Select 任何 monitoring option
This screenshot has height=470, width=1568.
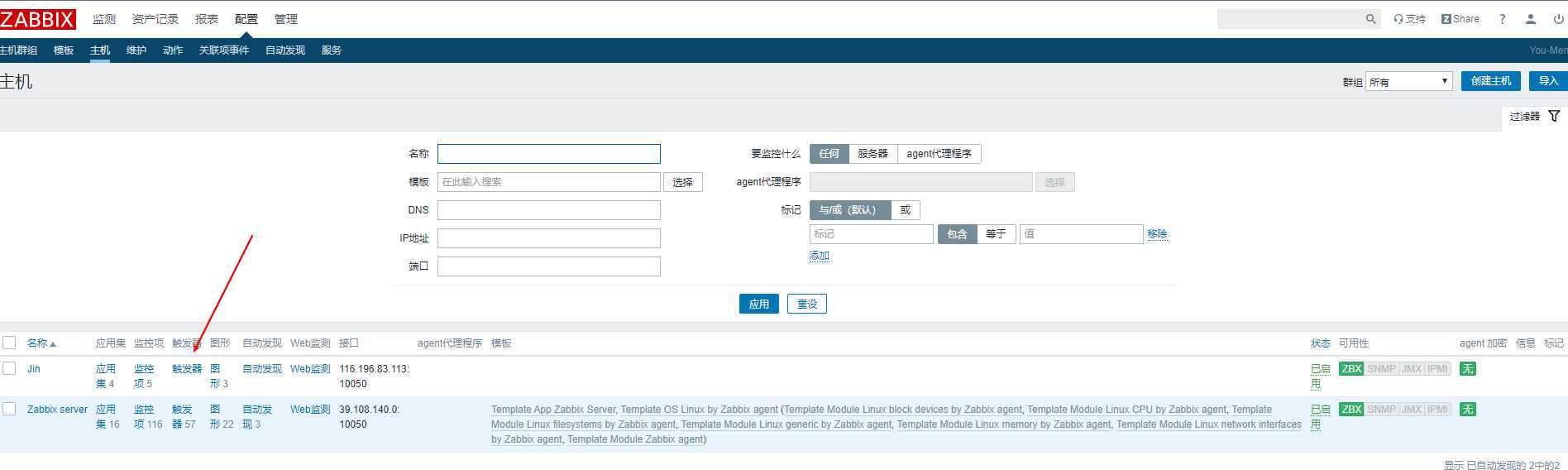point(829,154)
